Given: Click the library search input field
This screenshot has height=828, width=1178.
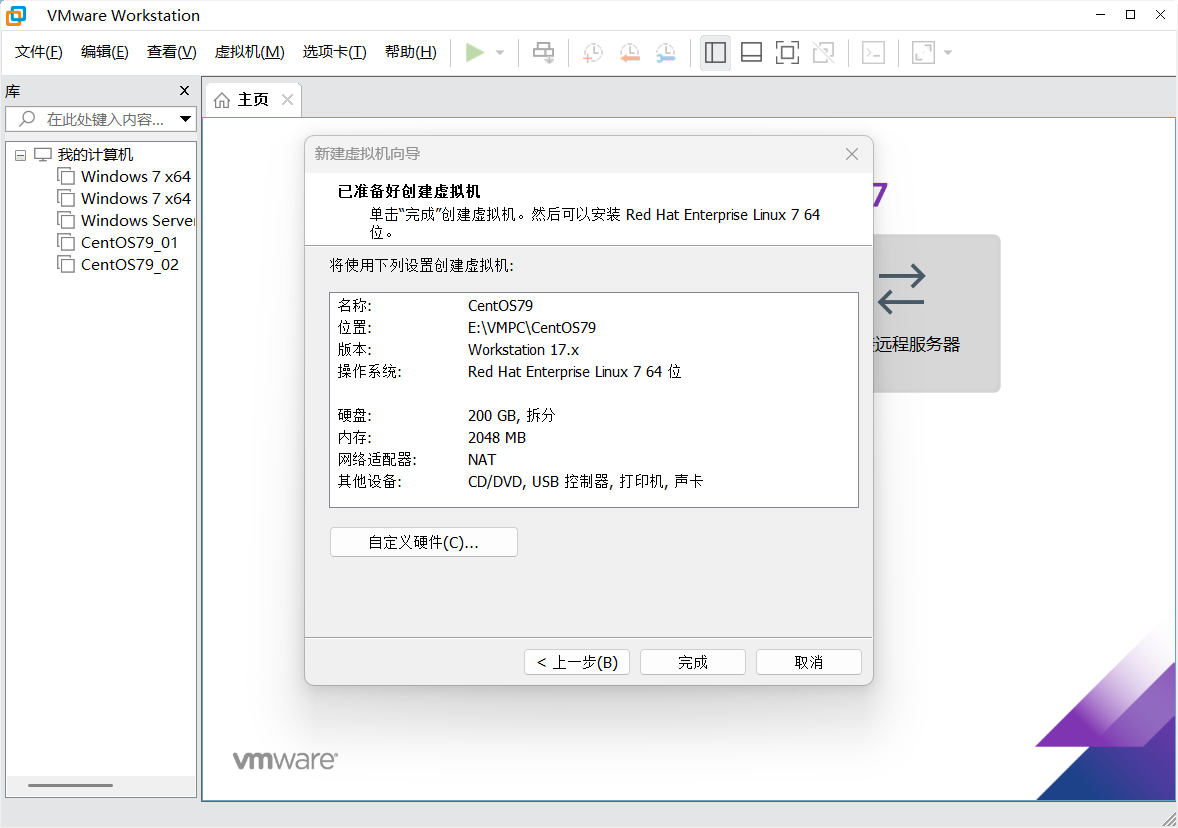Looking at the screenshot, I should (x=100, y=119).
